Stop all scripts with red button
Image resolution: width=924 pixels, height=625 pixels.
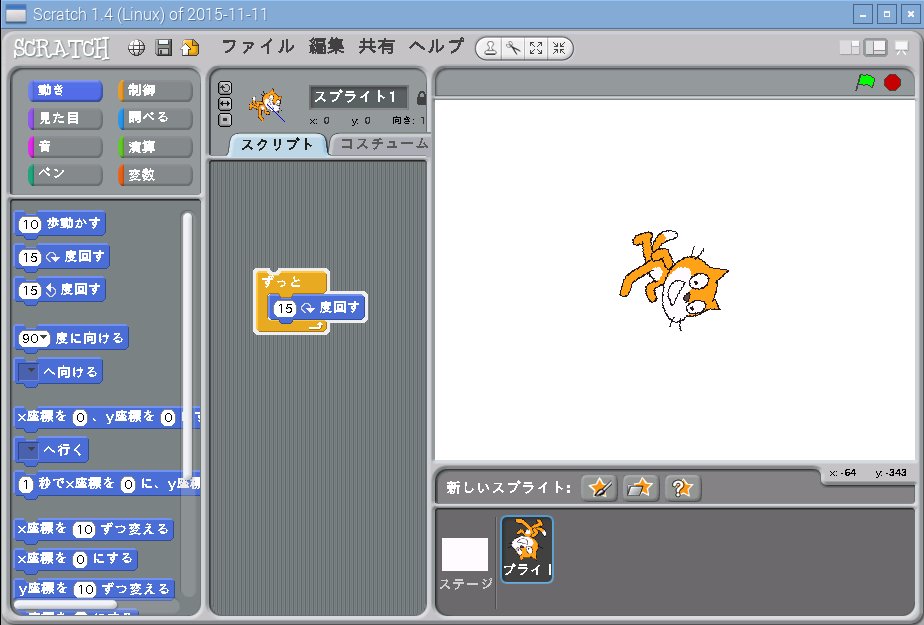tap(892, 82)
